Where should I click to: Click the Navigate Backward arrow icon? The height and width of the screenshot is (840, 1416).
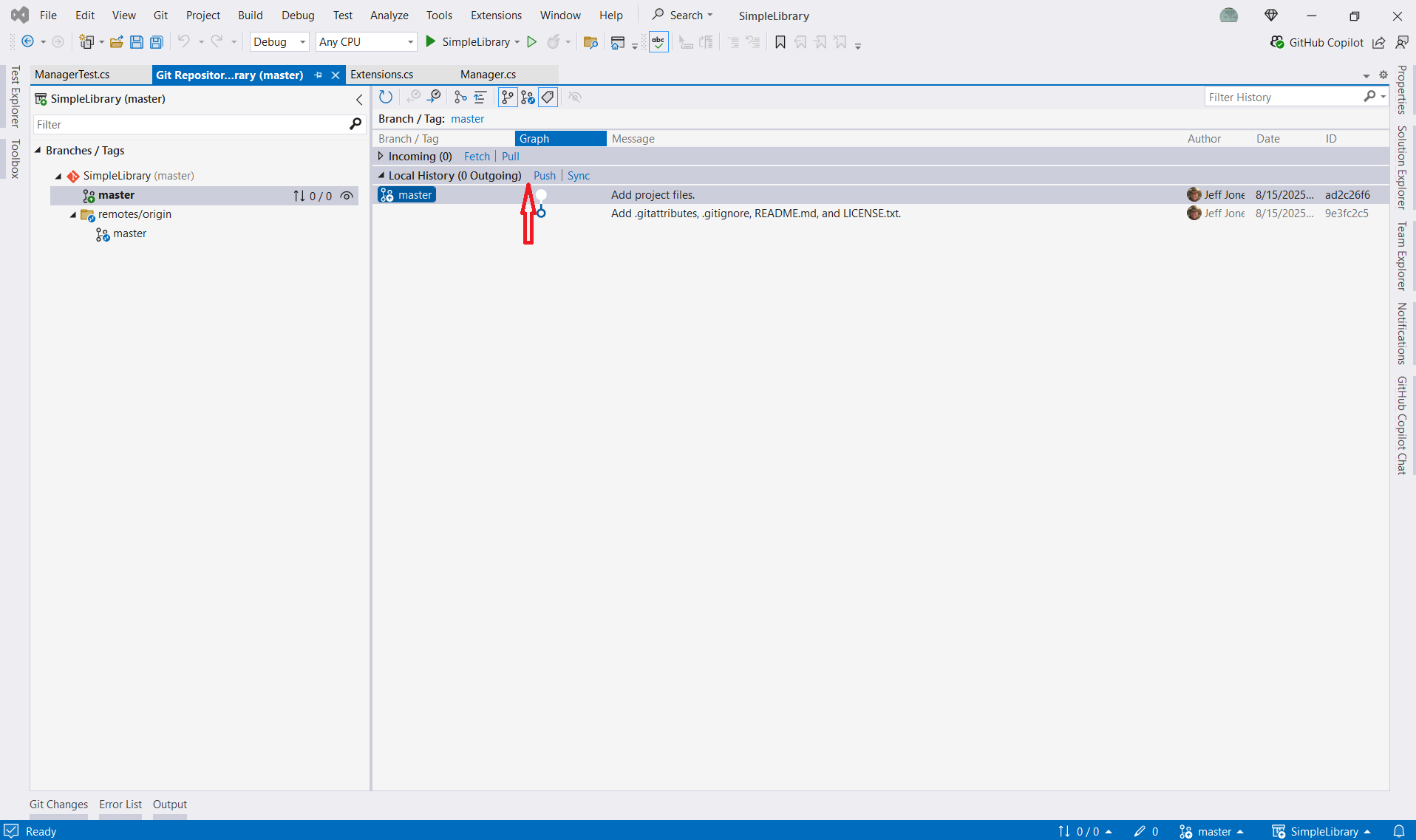click(27, 42)
